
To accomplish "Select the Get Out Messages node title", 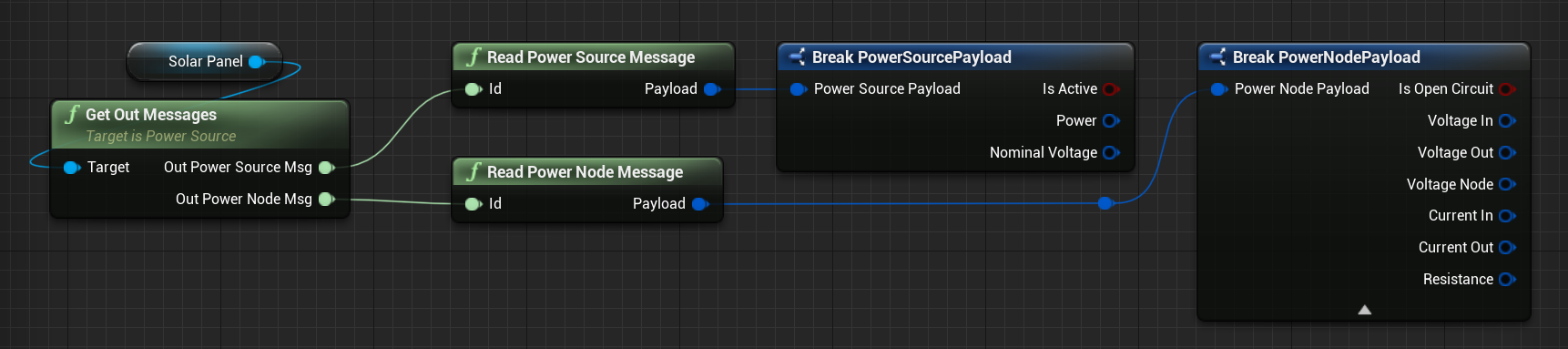I will click(x=151, y=115).
